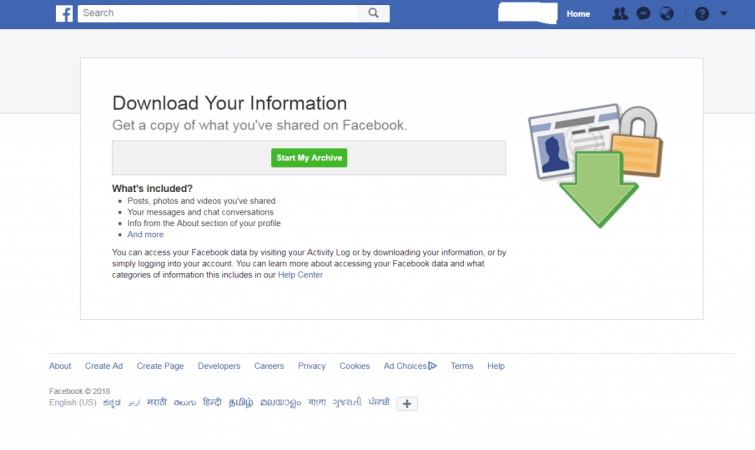Click the 'What's included?' heading
The height and width of the screenshot is (450, 755).
point(152,188)
